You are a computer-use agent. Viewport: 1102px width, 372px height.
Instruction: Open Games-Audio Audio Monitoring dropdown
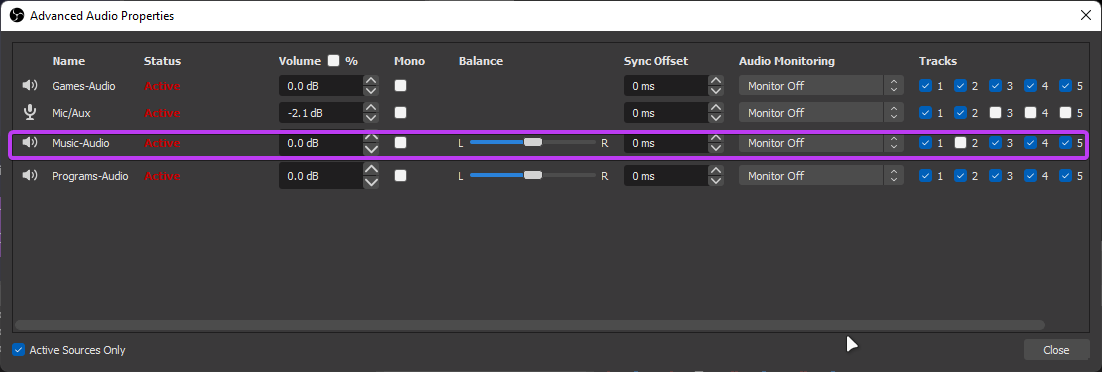[821, 86]
